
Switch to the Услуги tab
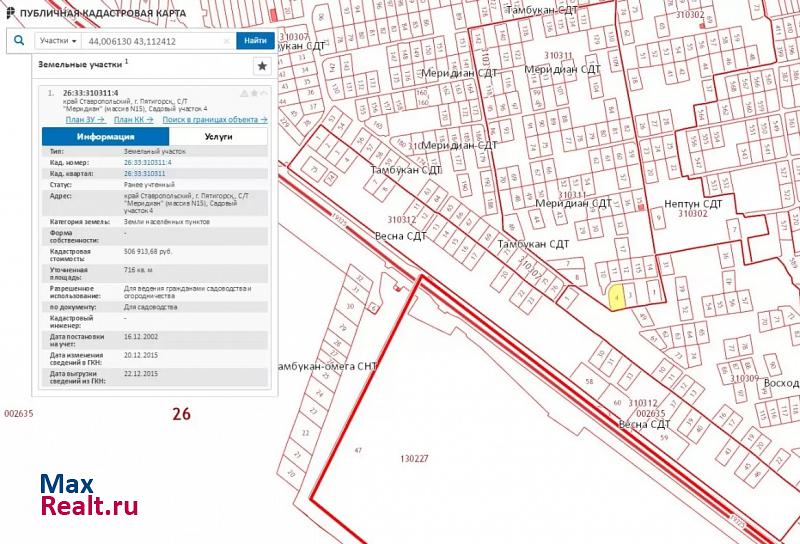218,137
